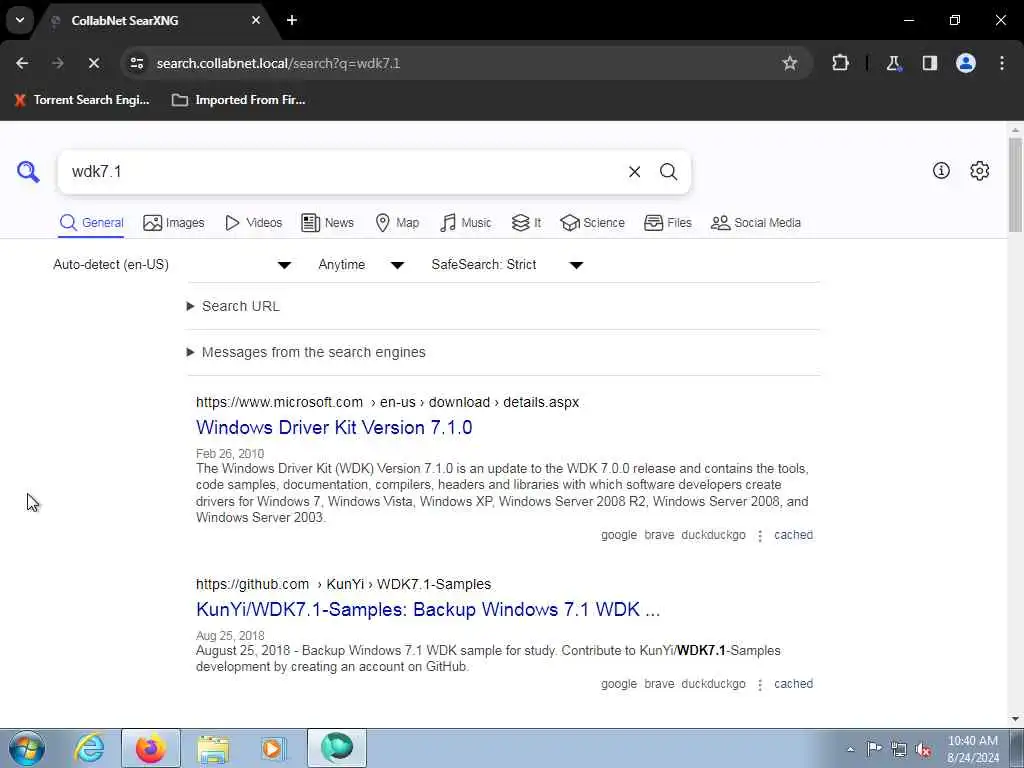
Task: Open Chrome Labs flask icon
Action: (x=893, y=63)
